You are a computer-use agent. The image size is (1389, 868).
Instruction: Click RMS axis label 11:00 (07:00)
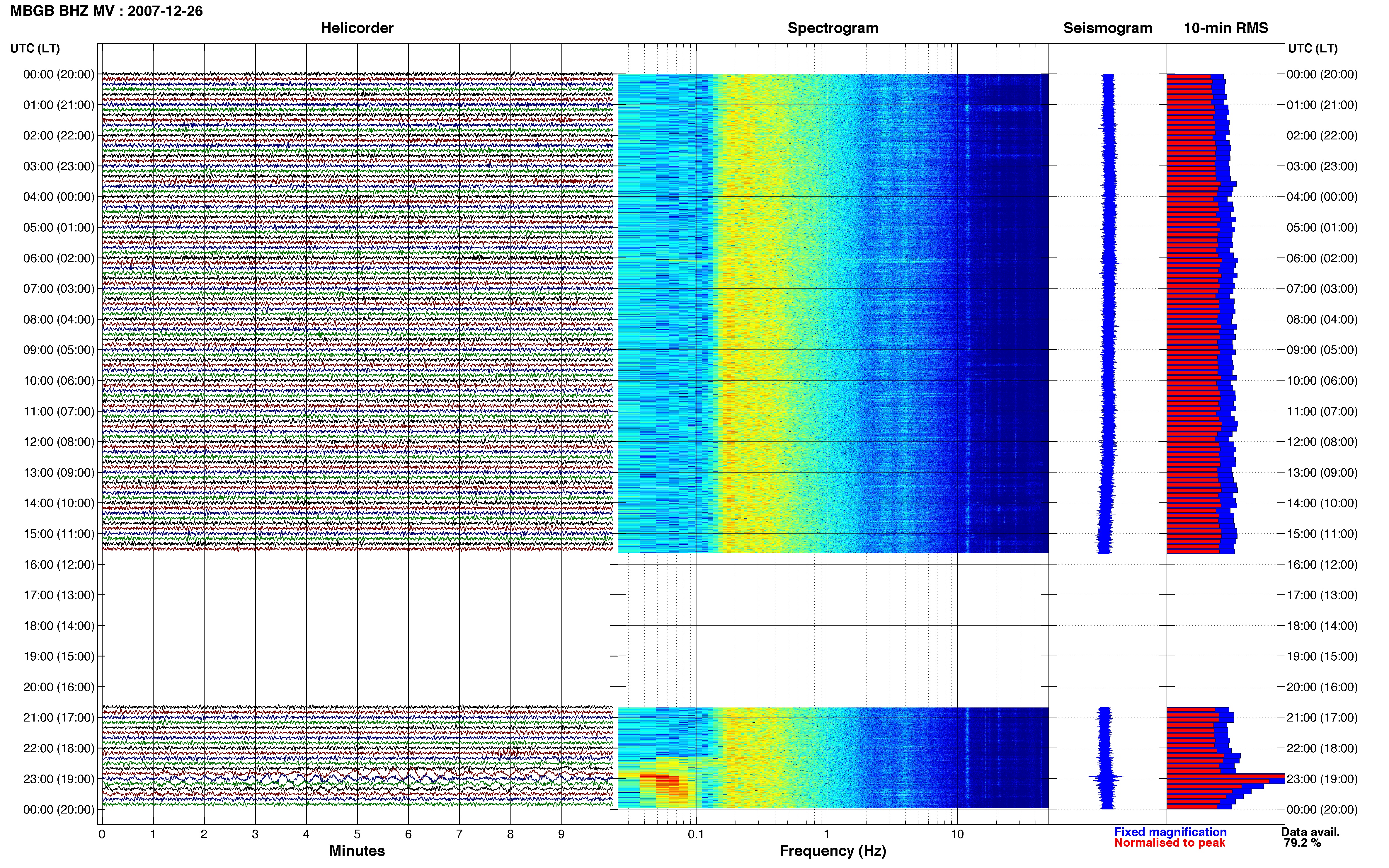tap(1322, 412)
